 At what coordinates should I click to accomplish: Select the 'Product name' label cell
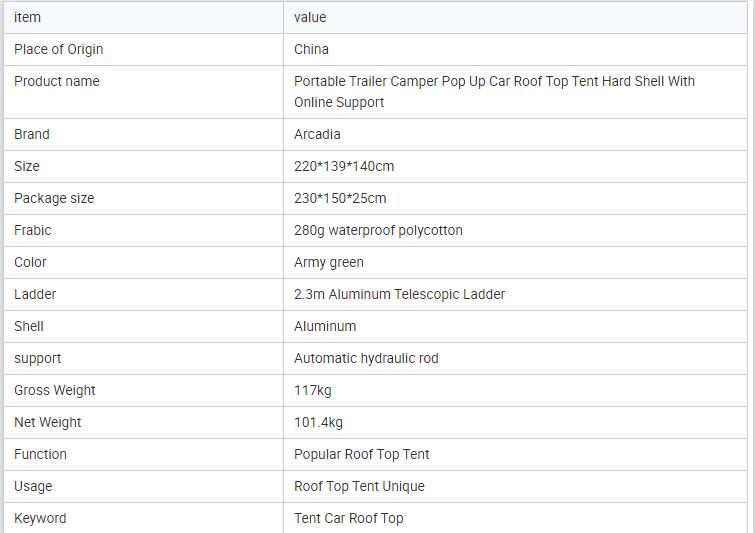point(57,81)
